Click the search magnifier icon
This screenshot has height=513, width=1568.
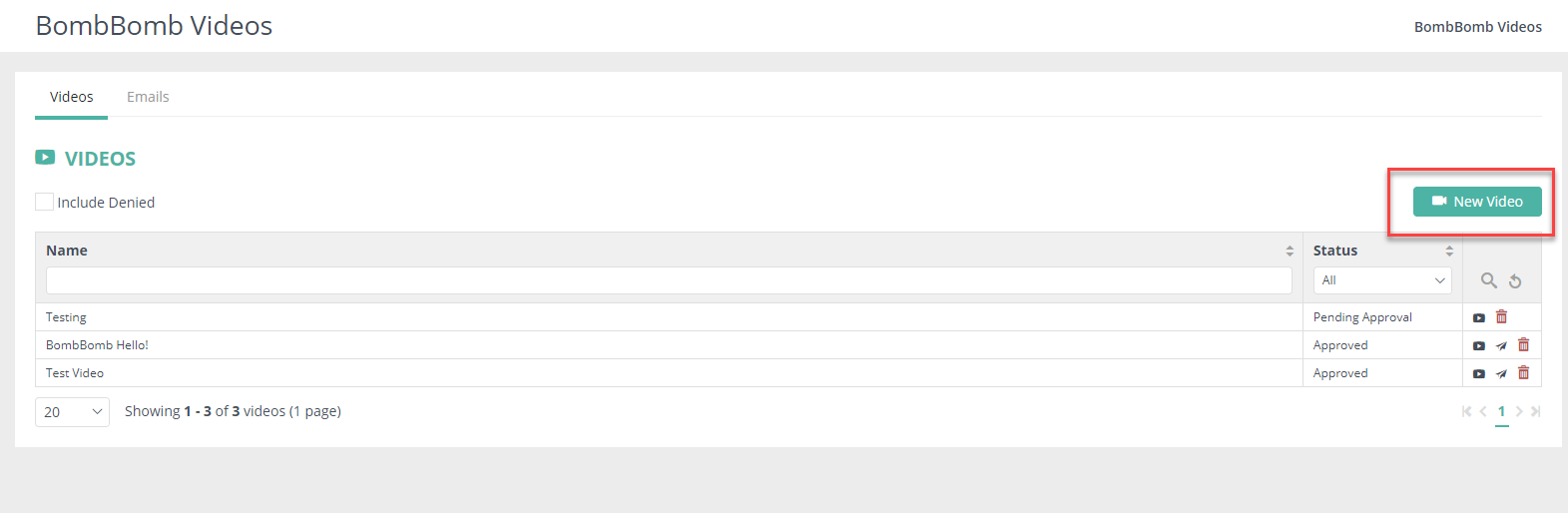coord(1488,280)
